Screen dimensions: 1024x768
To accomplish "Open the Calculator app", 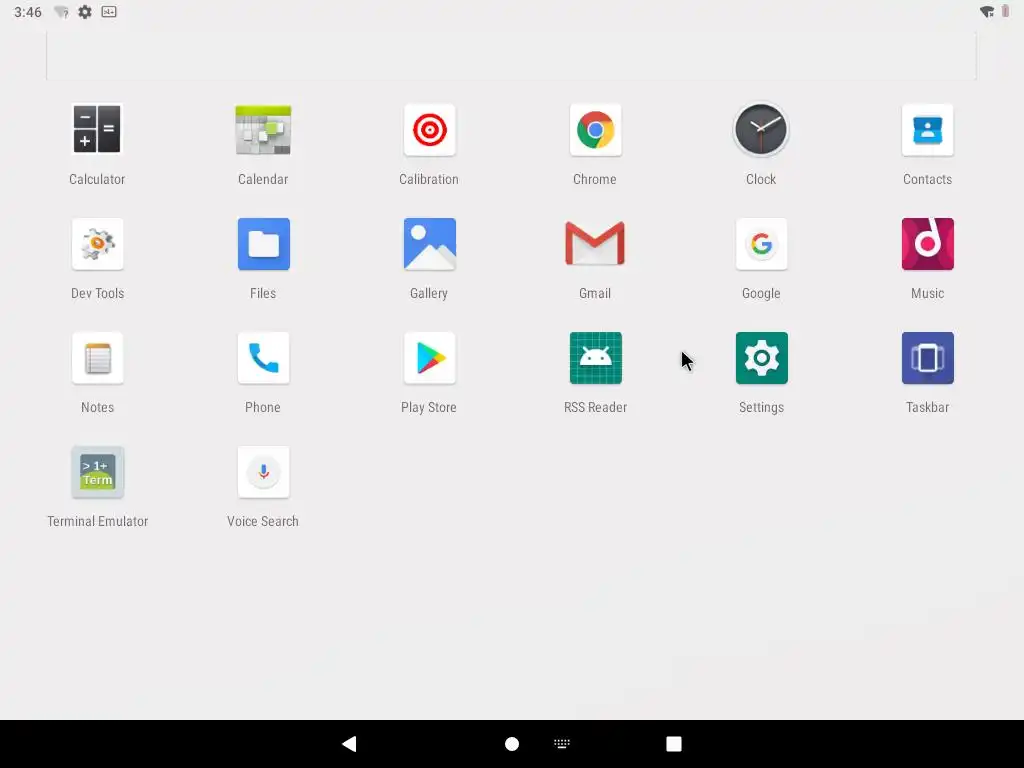I will [x=97, y=129].
